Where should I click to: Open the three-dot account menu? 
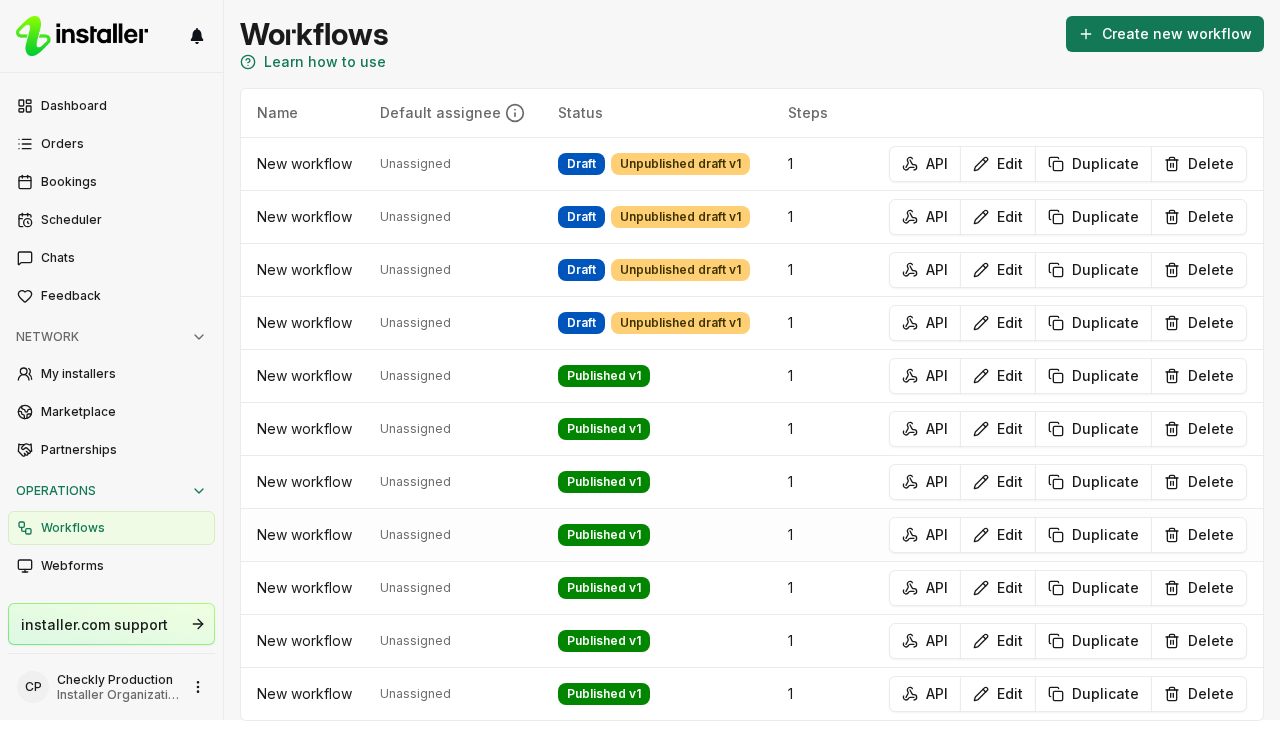pyautogui.click(x=198, y=687)
